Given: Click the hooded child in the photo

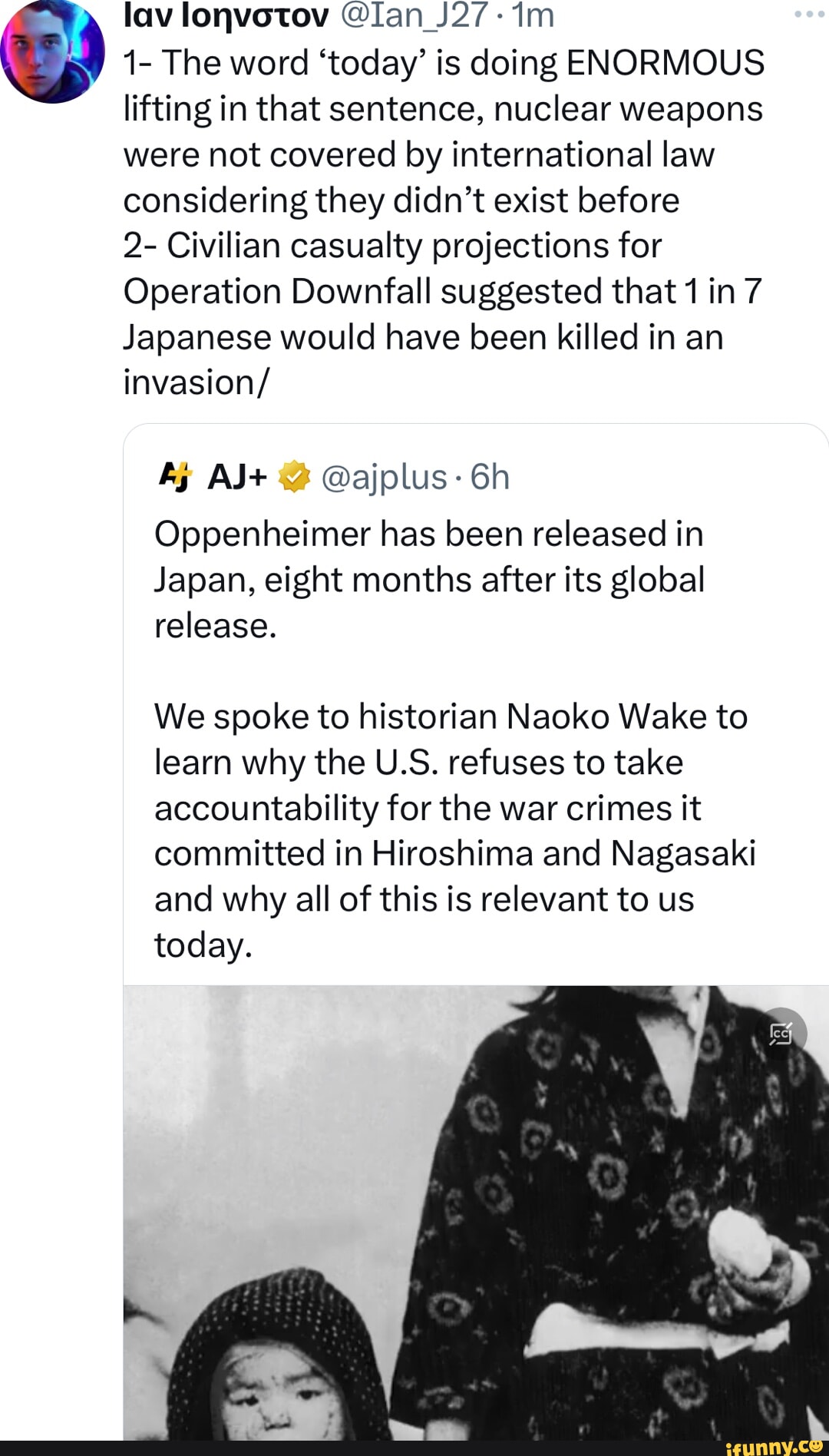Looking at the screenshot, I should 269,1367.
